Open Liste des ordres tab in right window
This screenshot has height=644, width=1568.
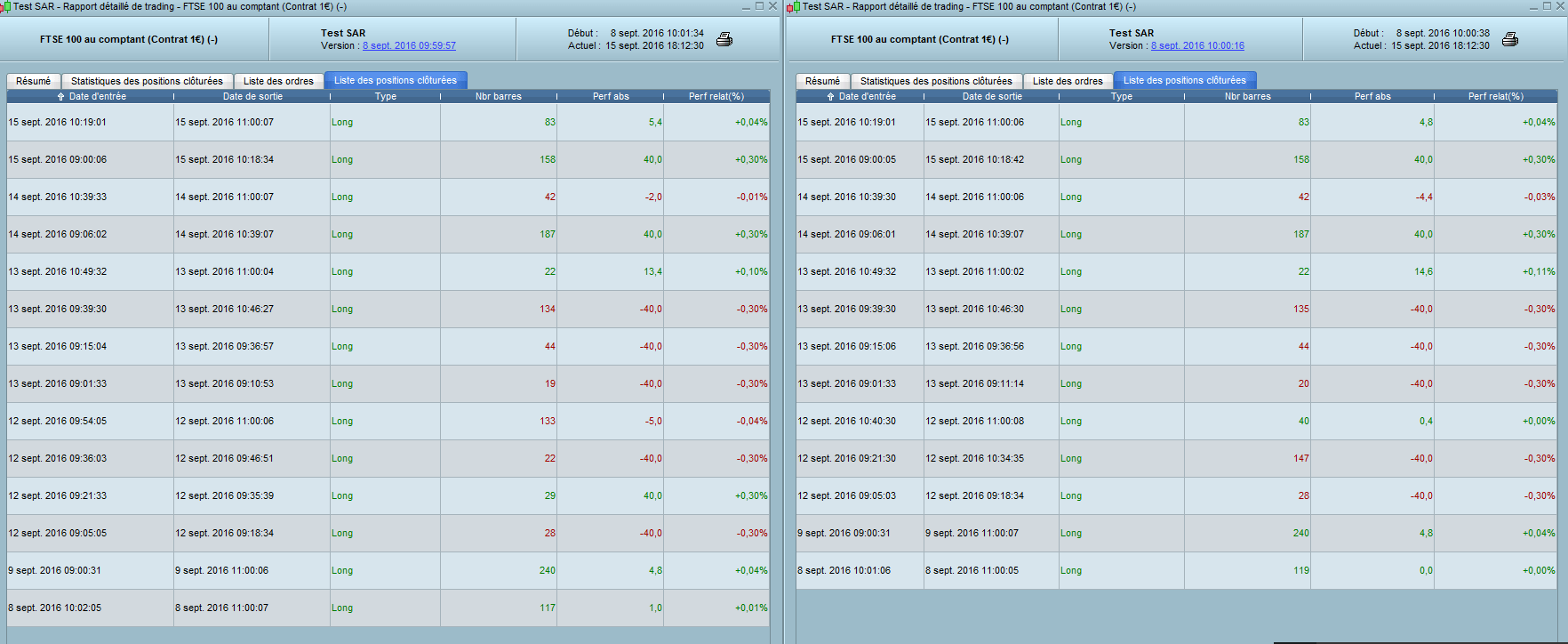point(1068,81)
